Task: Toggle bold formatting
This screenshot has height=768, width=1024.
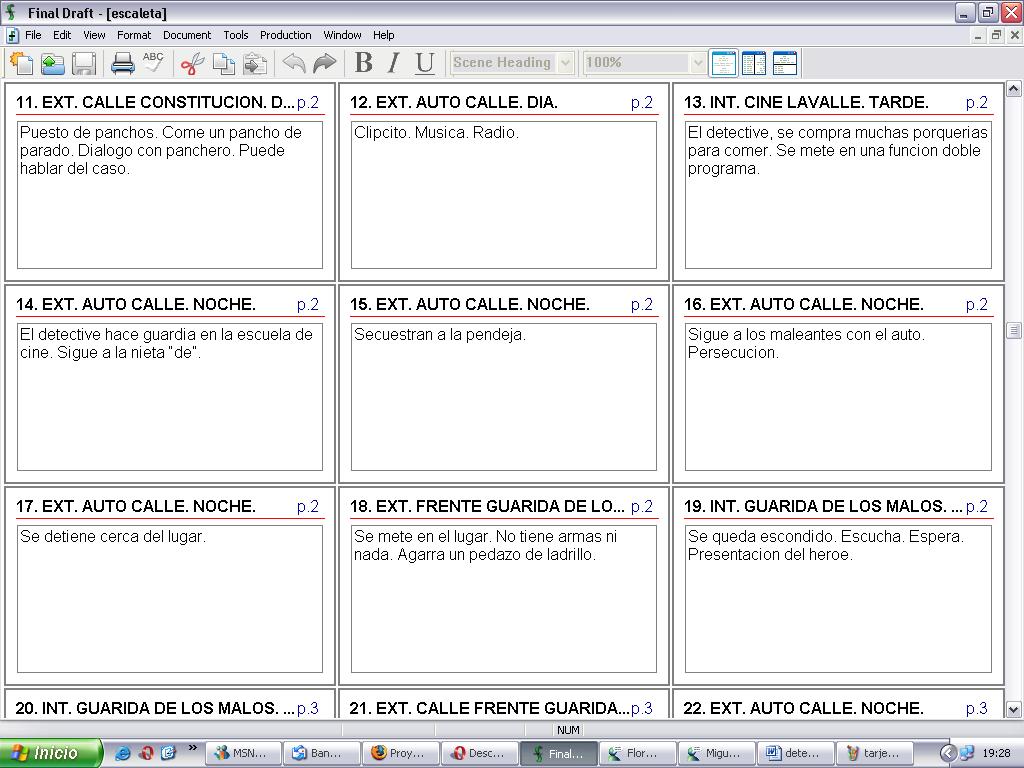Action: tap(364, 63)
